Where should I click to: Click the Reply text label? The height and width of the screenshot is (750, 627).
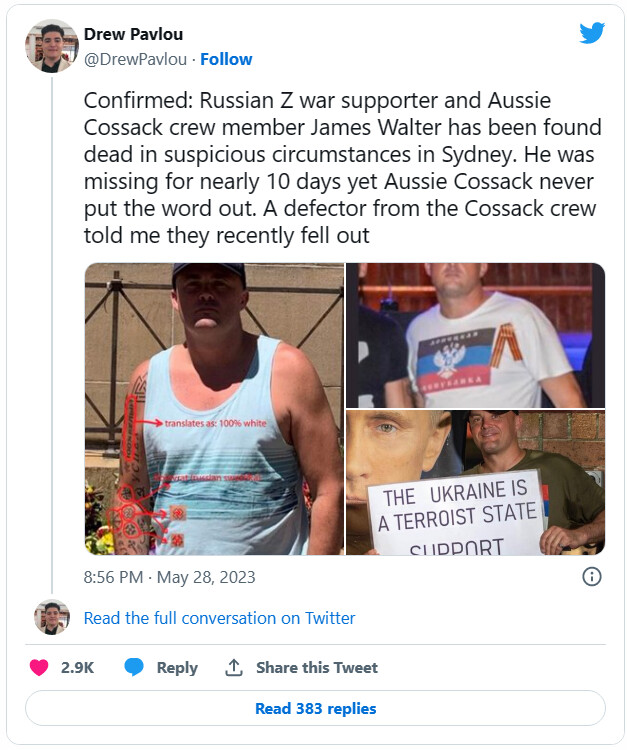coord(177,667)
